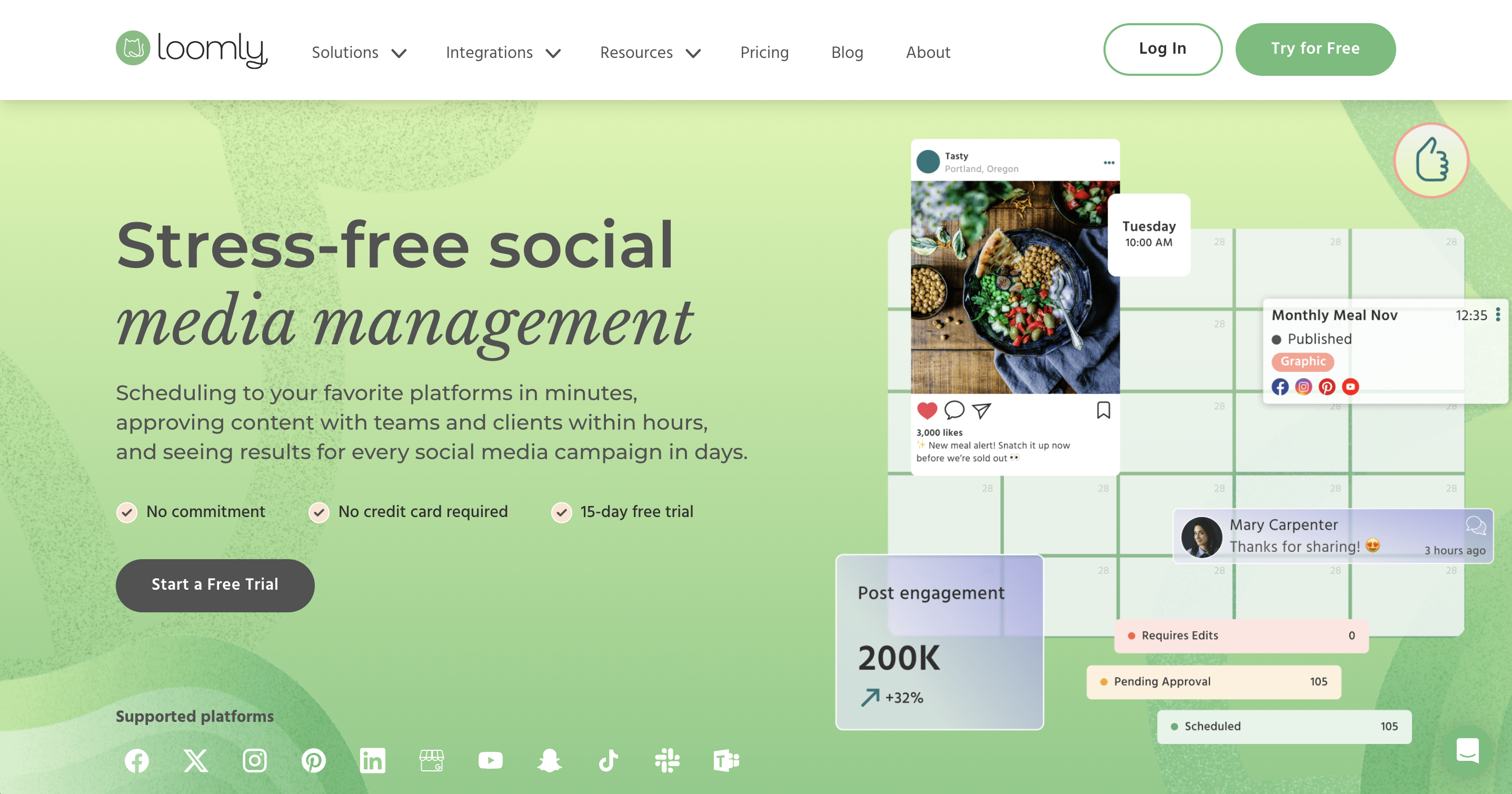Click the Pinterest platform icon
The image size is (1512, 794).
[313, 758]
